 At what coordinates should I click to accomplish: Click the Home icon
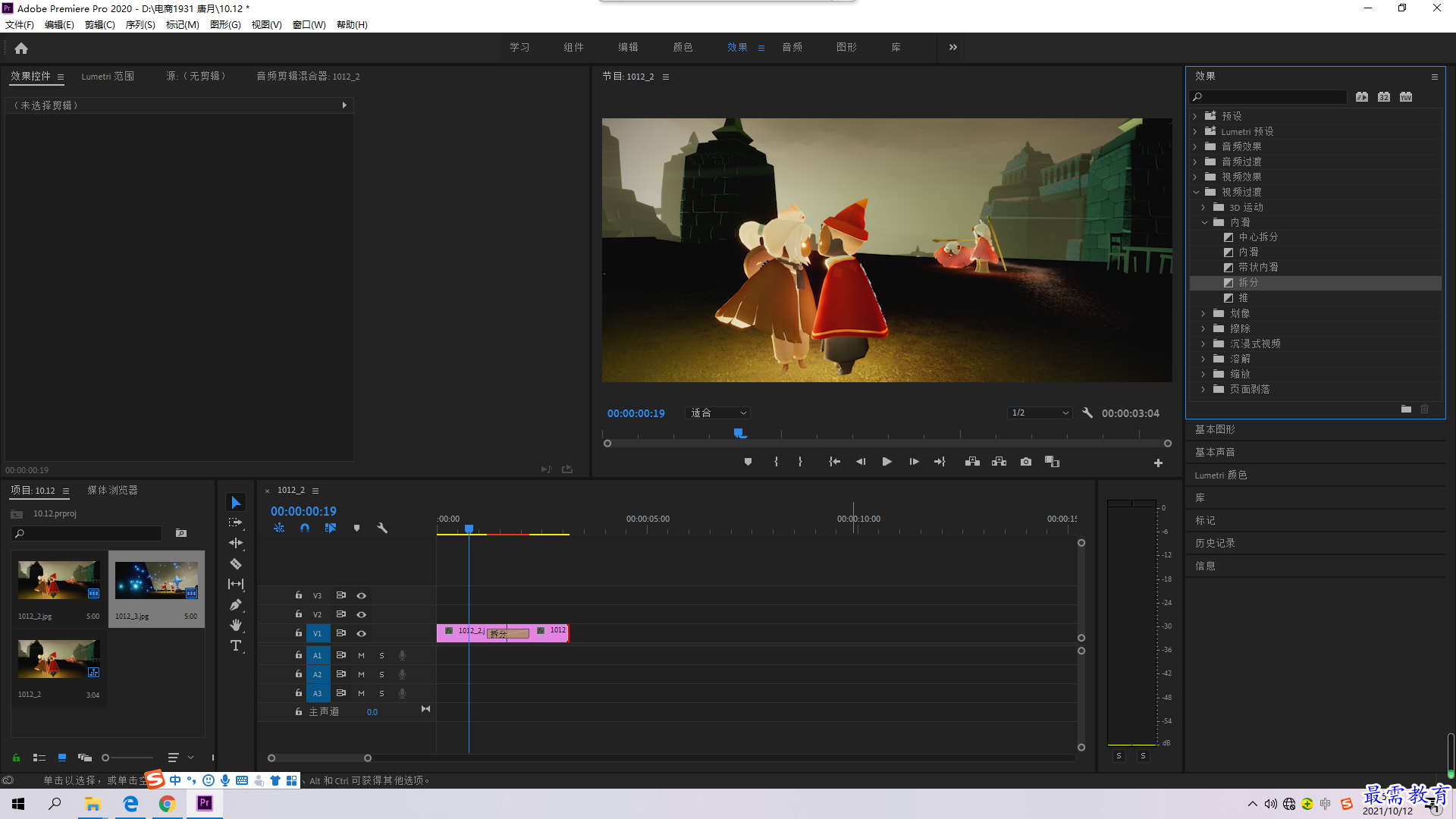click(x=21, y=48)
